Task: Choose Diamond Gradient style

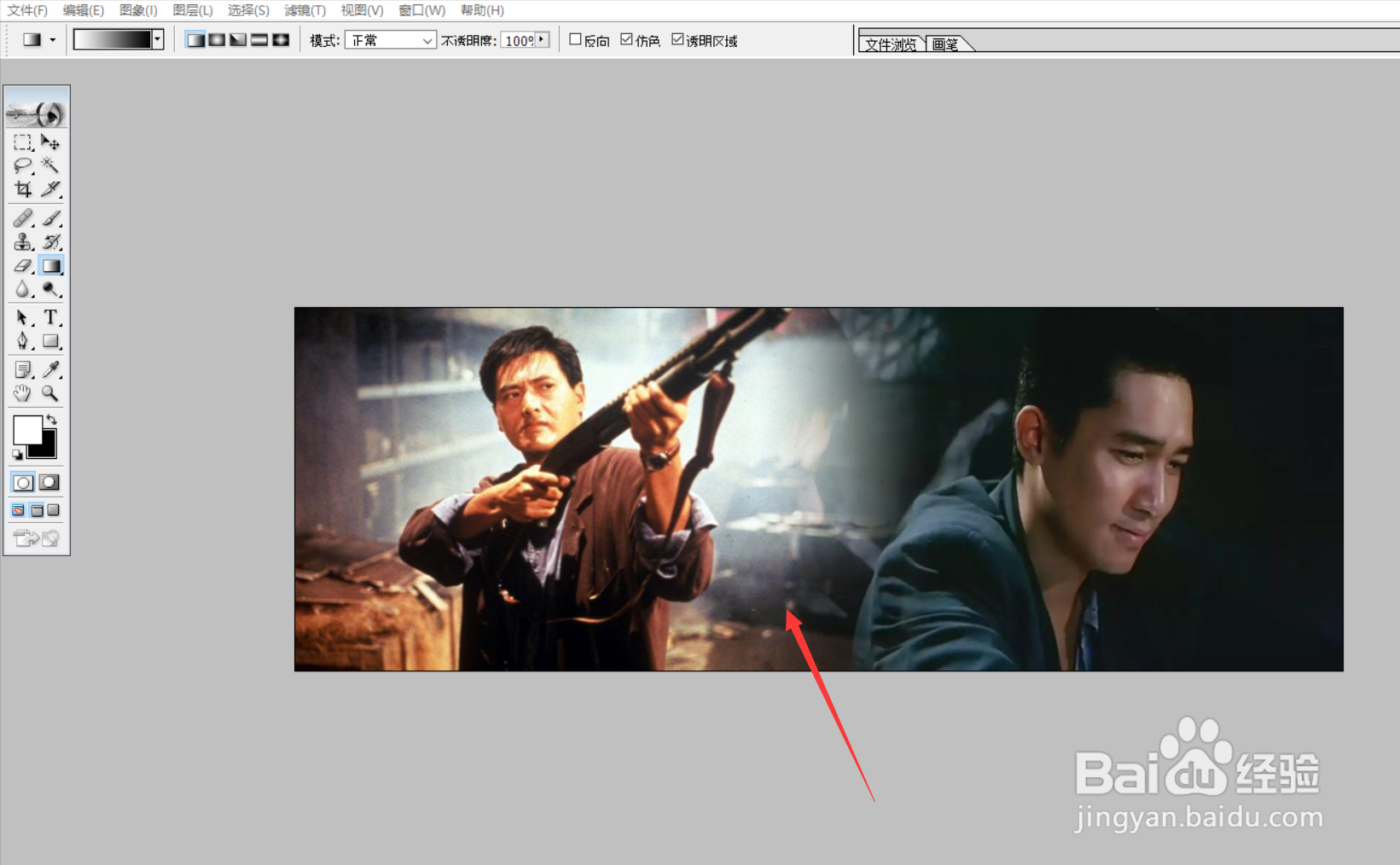Action: coord(281,40)
